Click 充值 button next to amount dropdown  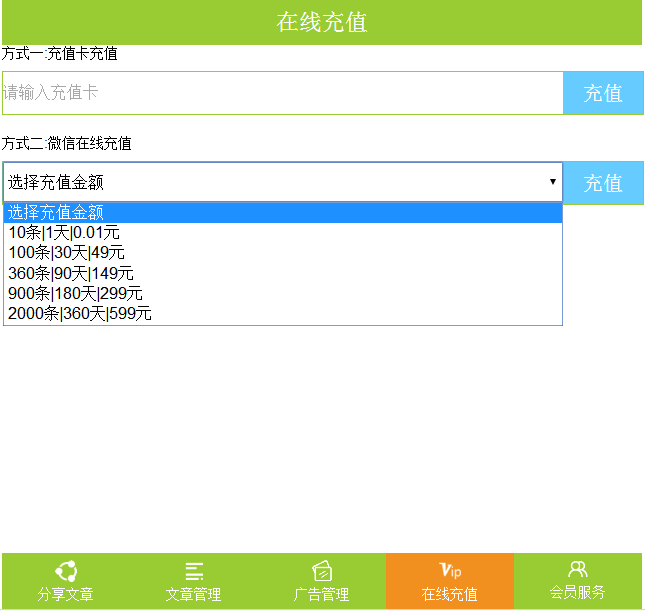[x=603, y=183]
